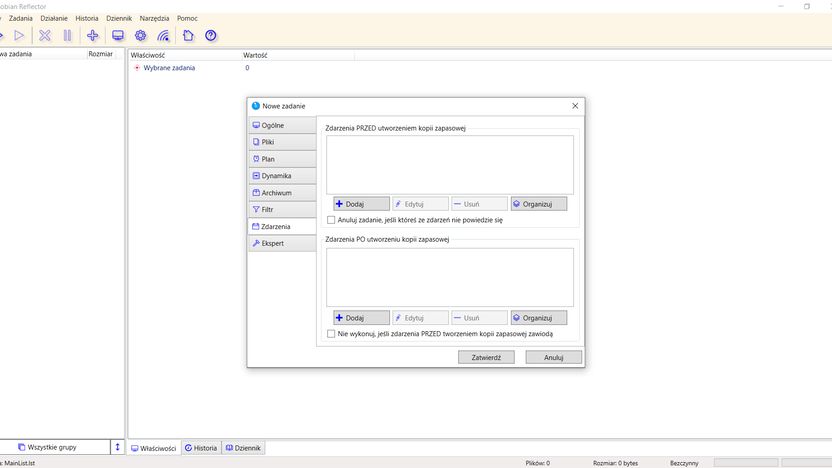Click the Abort task X toolbar icon
The width and height of the screenshot is (832, 468).
45,36
